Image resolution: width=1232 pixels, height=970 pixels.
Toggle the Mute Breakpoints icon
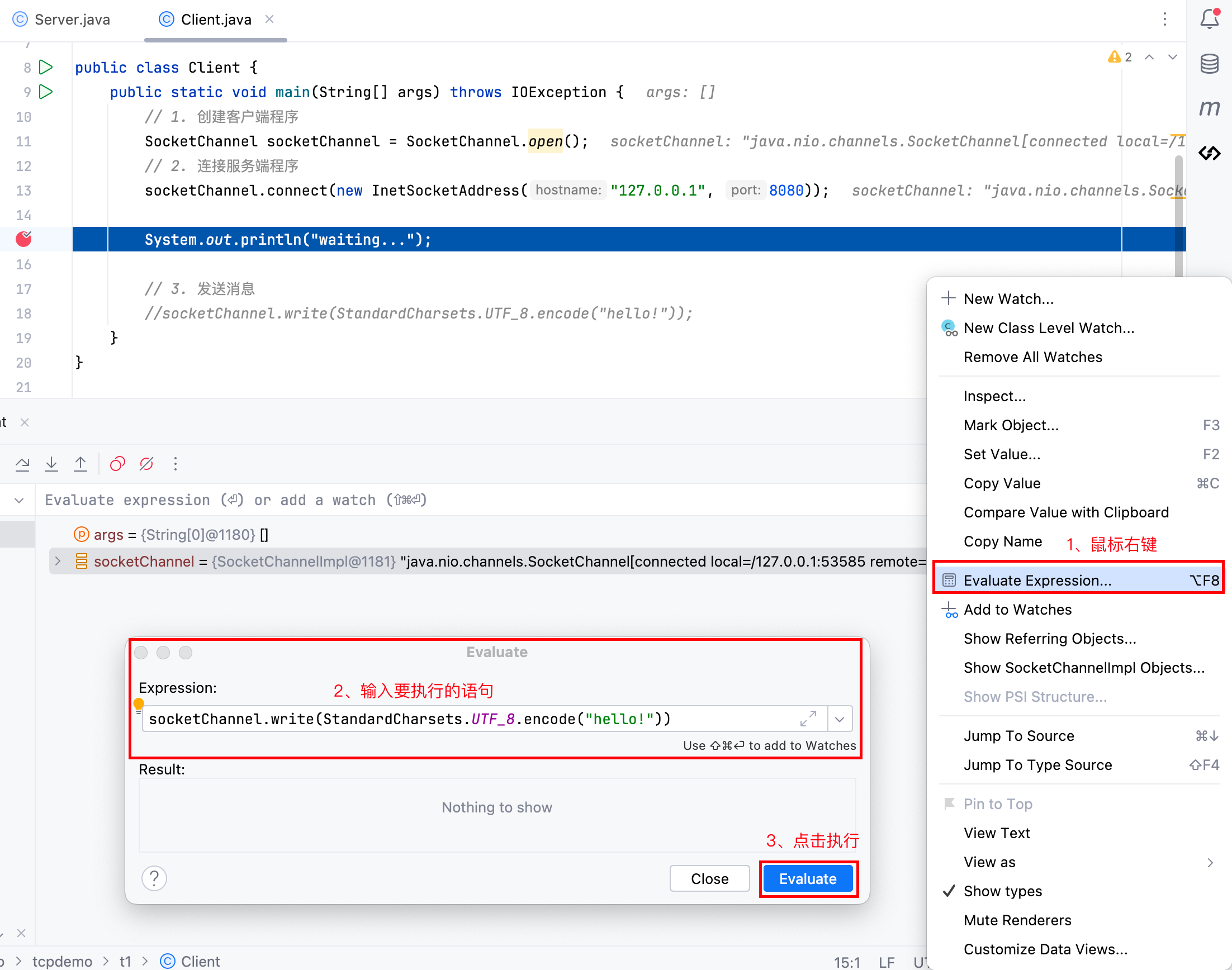146,464
